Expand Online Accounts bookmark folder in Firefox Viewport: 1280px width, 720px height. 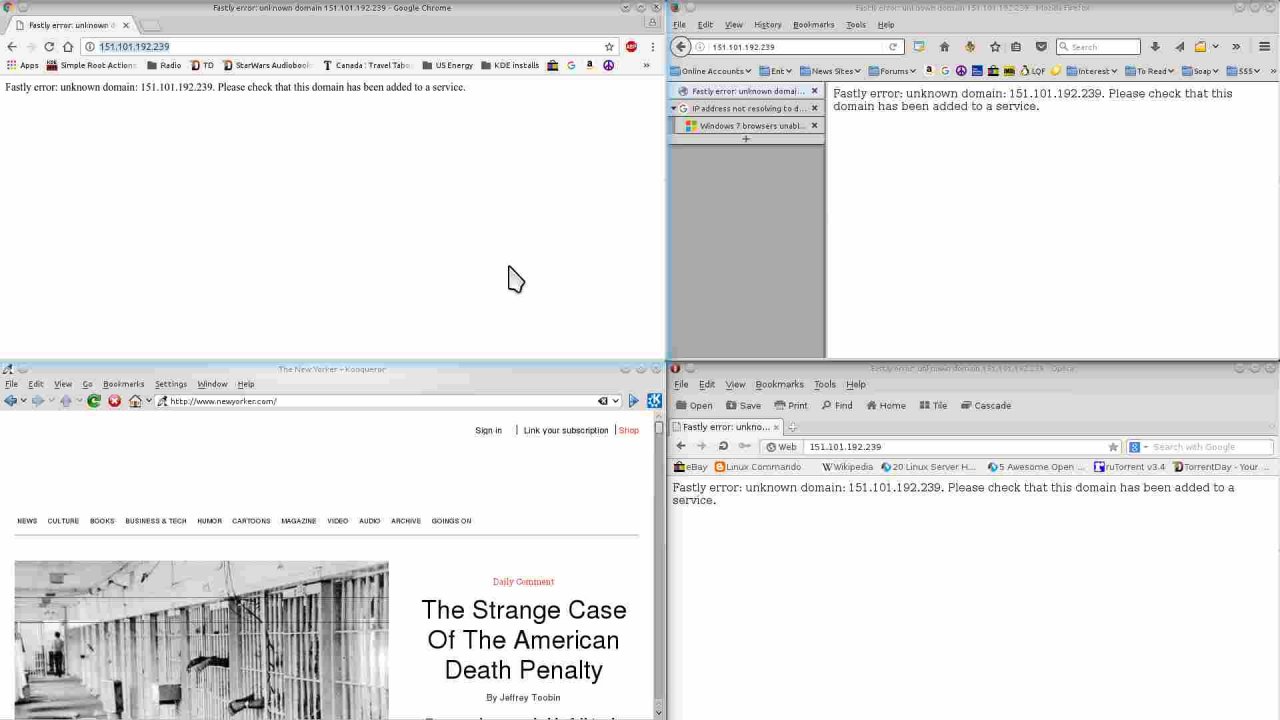click(711, 71)
